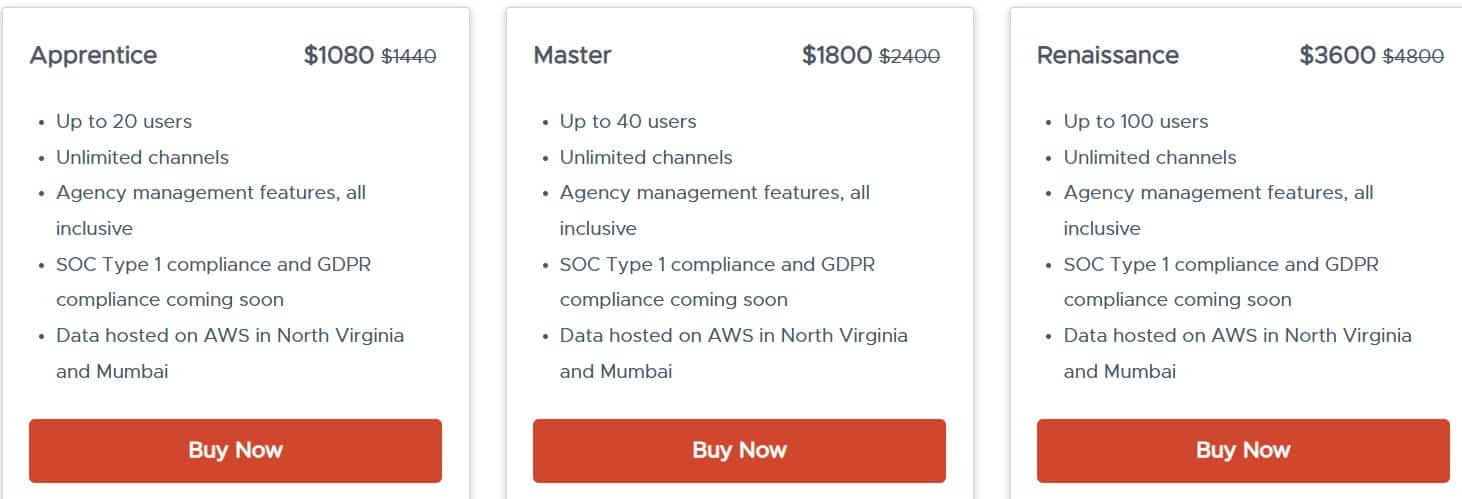Click the struck-through $4800 price

click(1413, 57)
